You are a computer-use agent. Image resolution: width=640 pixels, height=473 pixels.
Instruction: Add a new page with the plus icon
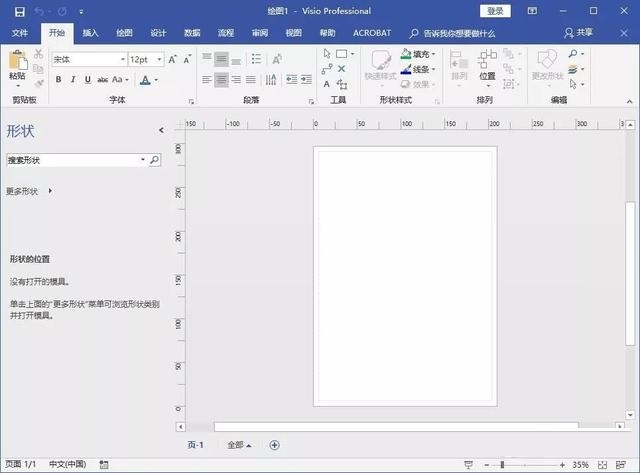pyautogui.click(x=274, y=445)
